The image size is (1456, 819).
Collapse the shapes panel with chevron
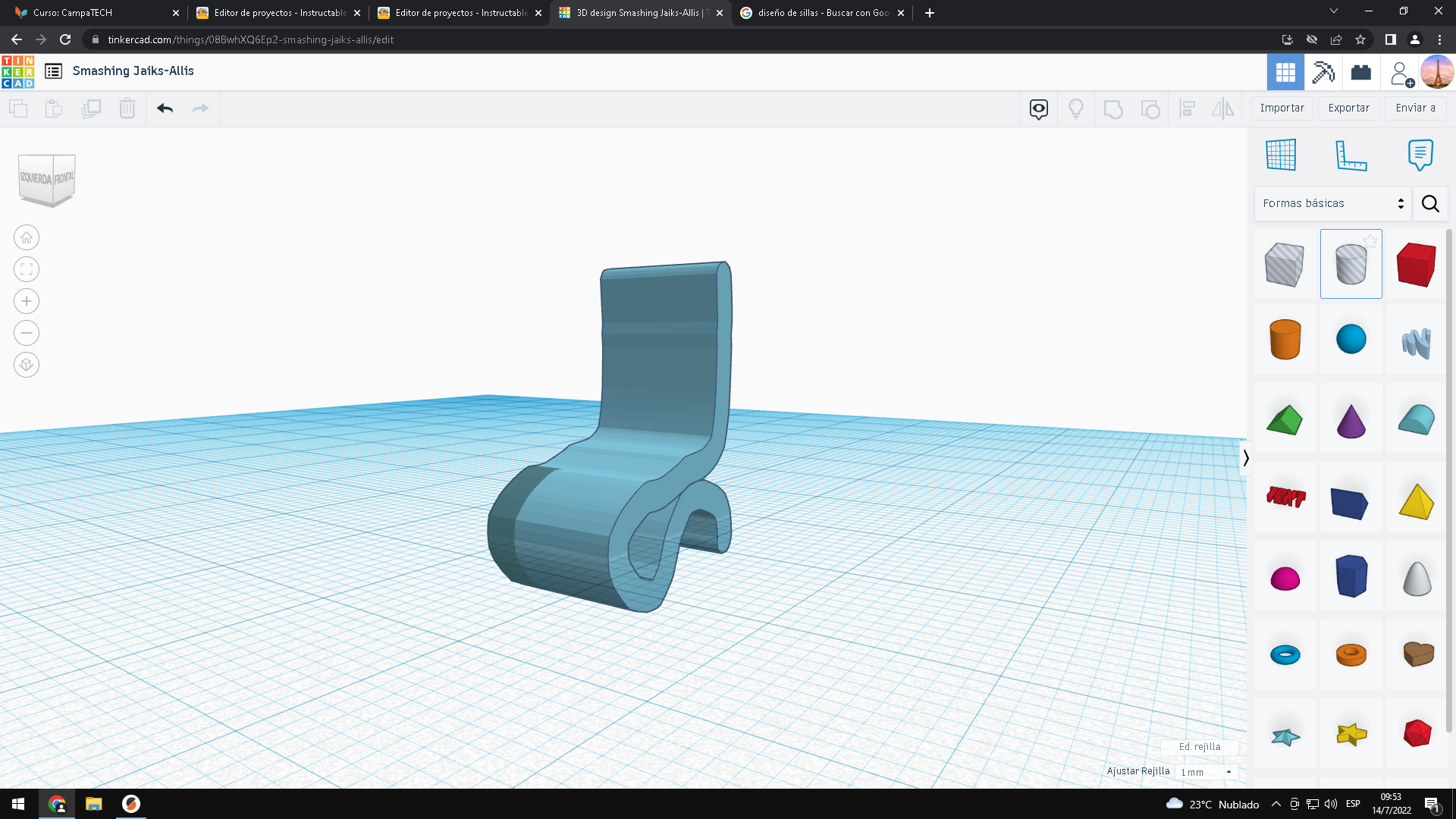point(1244,457)
